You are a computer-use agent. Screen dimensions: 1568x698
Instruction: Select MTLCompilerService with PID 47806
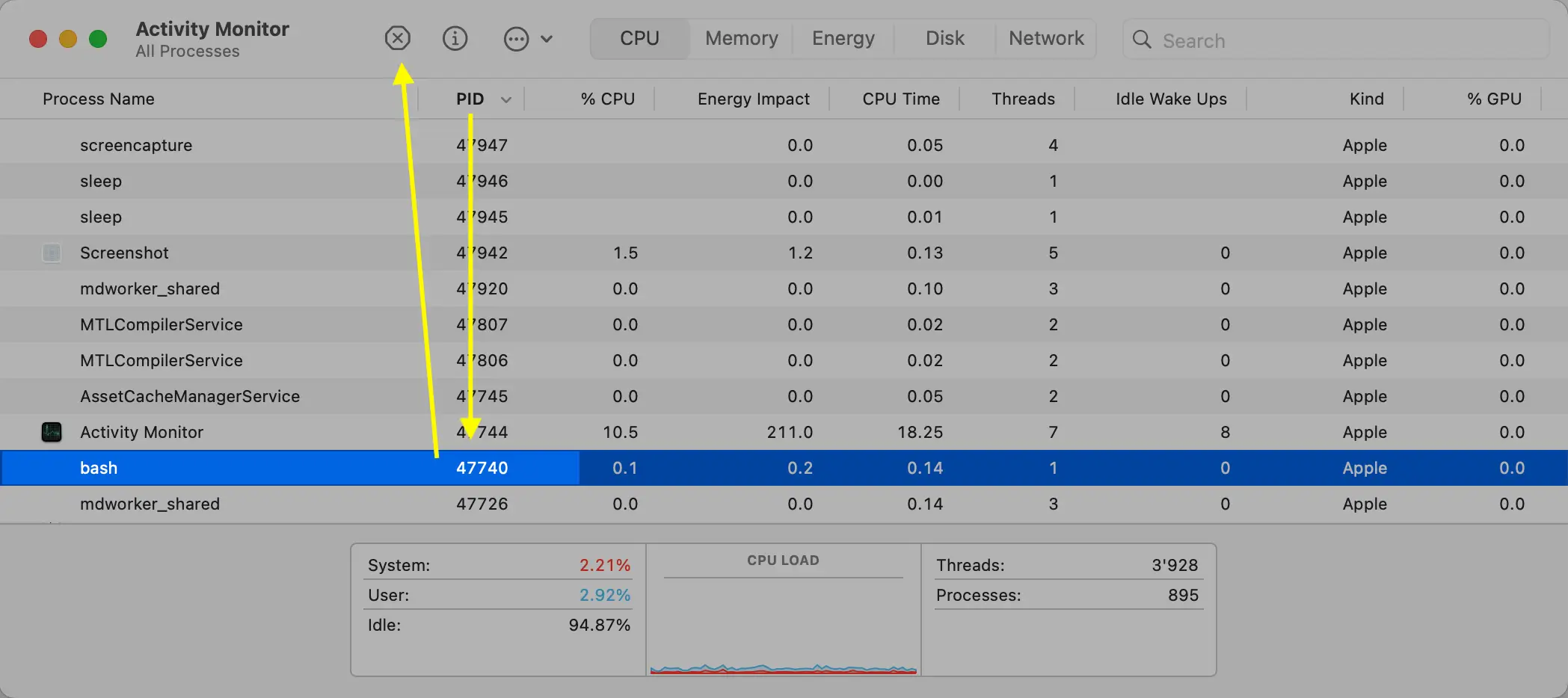[784, 360]
